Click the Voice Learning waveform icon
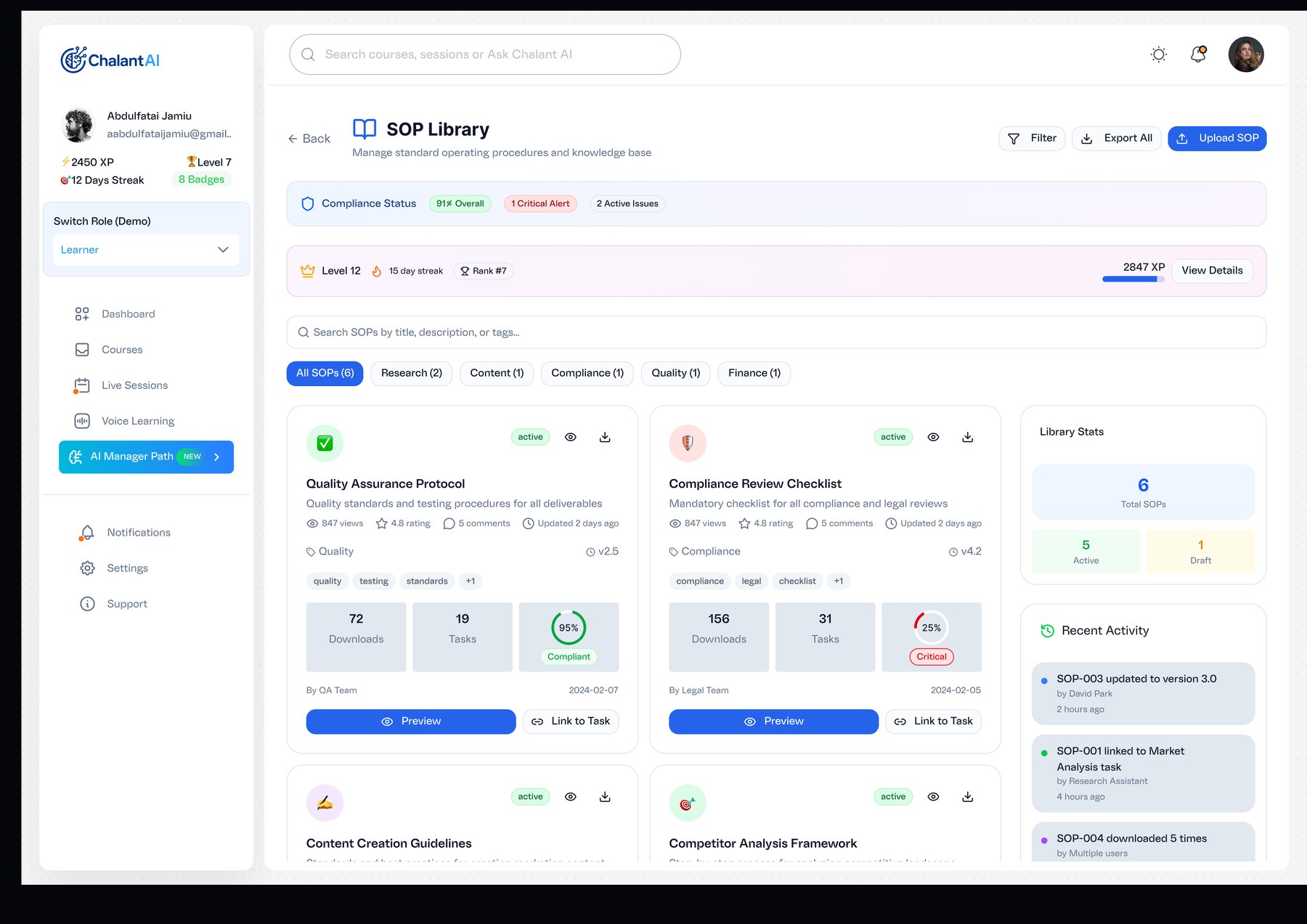 (82, 421)
